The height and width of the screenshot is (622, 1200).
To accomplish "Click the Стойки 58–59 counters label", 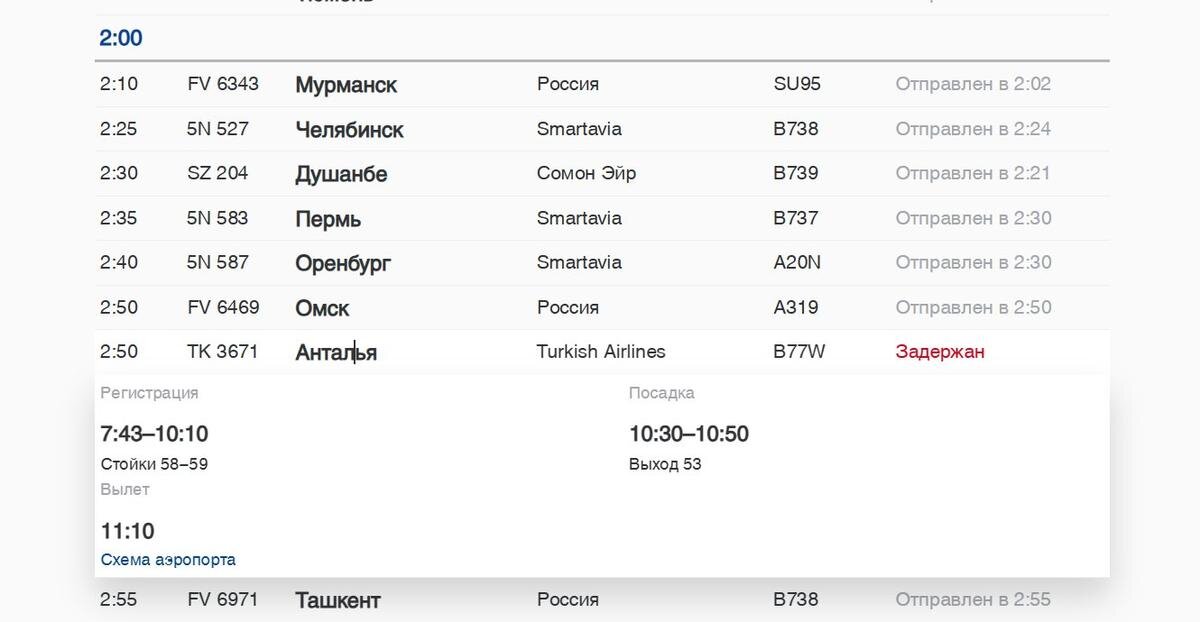I will [154, 464].
